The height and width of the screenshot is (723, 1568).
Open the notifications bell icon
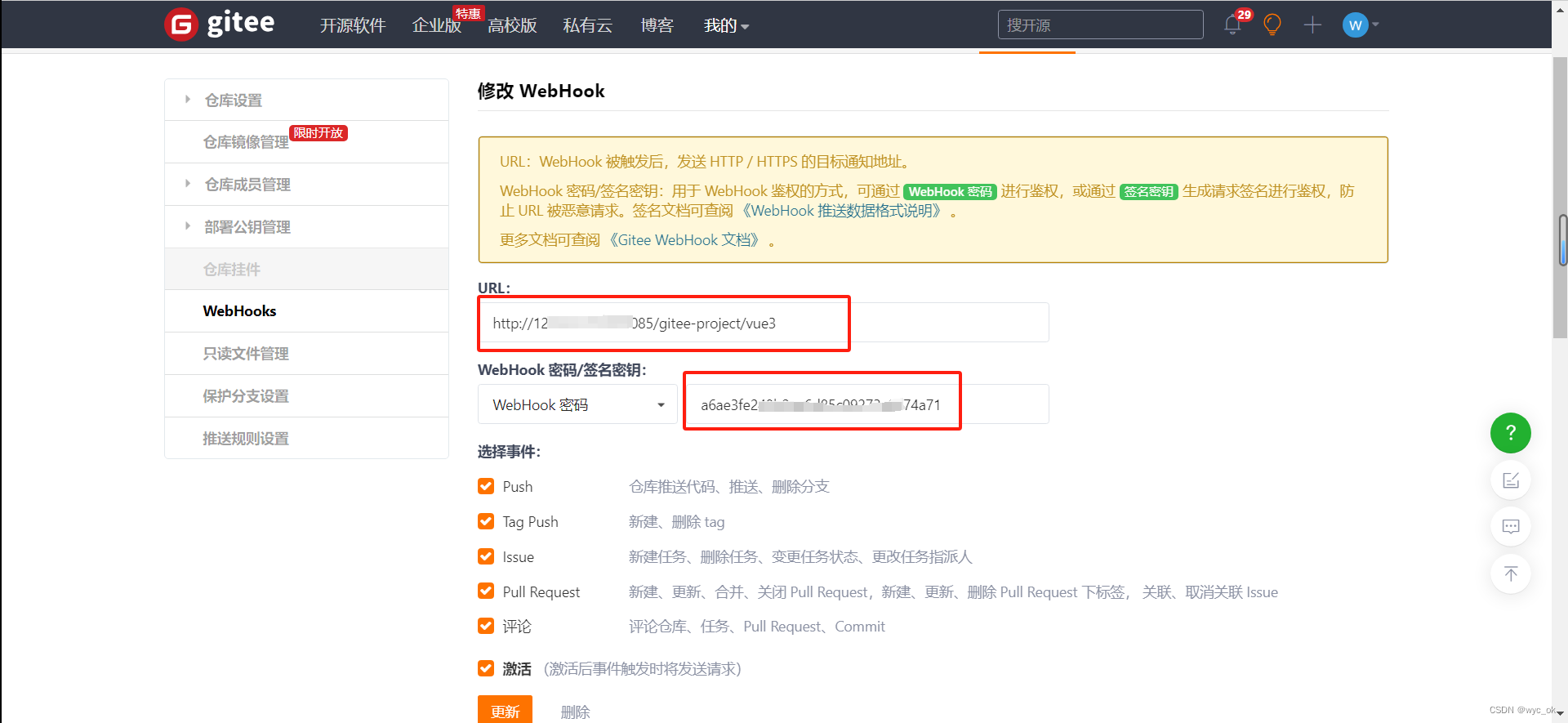[x=1232, y=25]
